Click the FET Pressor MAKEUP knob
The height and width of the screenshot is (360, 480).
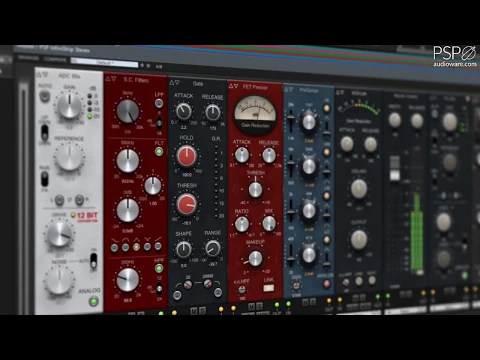255,258
